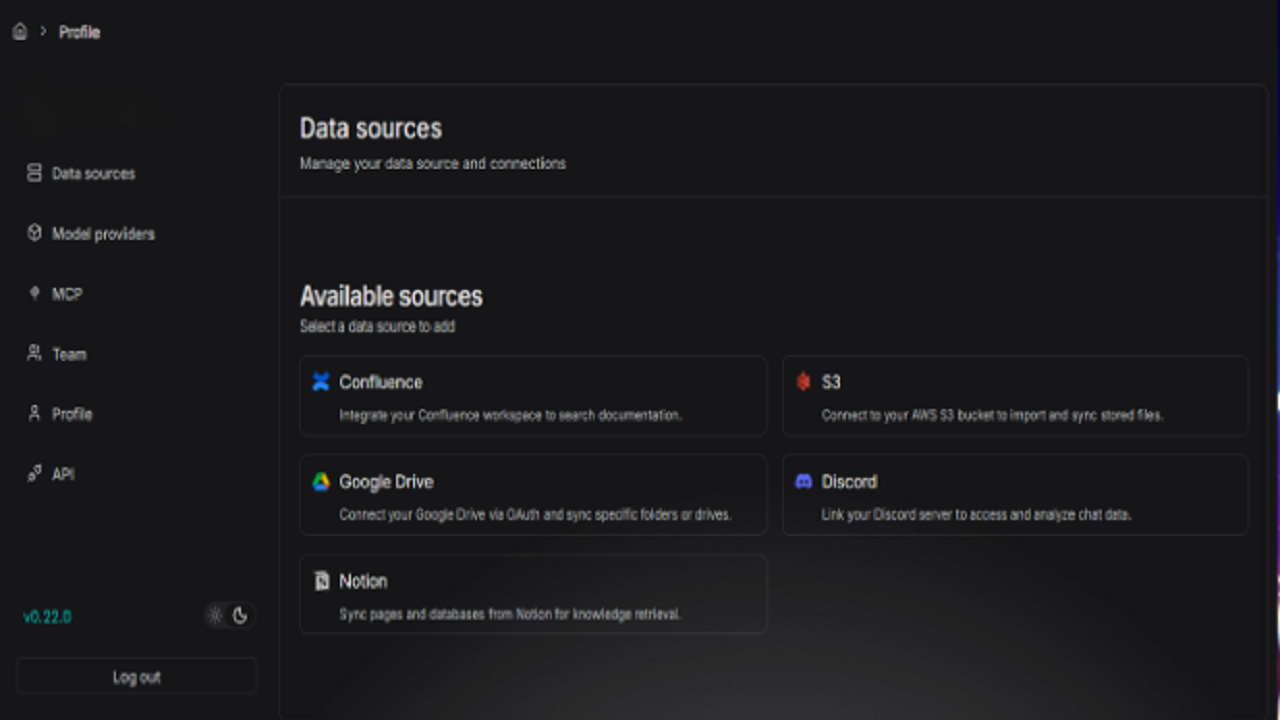Add Confluence as a data source
The image size is (1280, 720).
533,396
